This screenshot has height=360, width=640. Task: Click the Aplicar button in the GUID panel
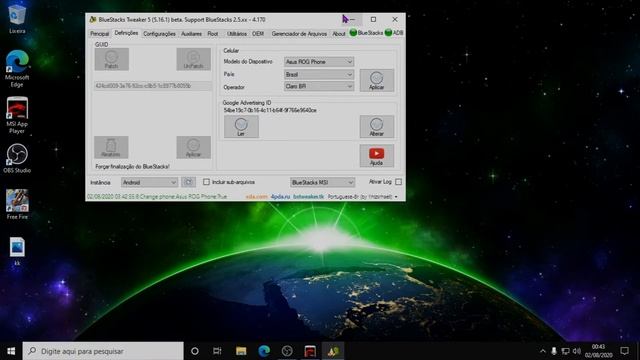pos(193,147)
